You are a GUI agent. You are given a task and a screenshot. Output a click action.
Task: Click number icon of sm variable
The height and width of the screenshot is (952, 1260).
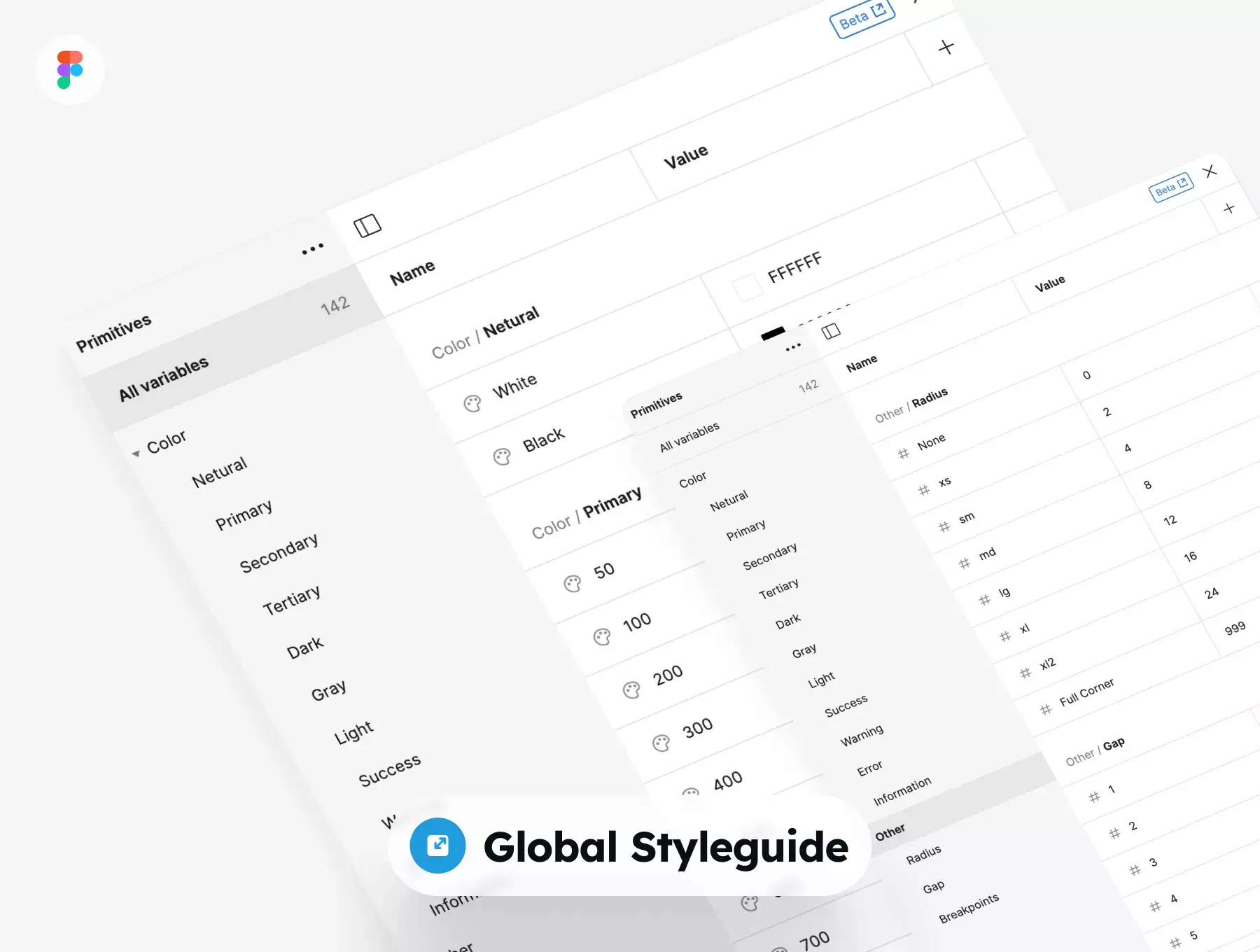[944, 526]
